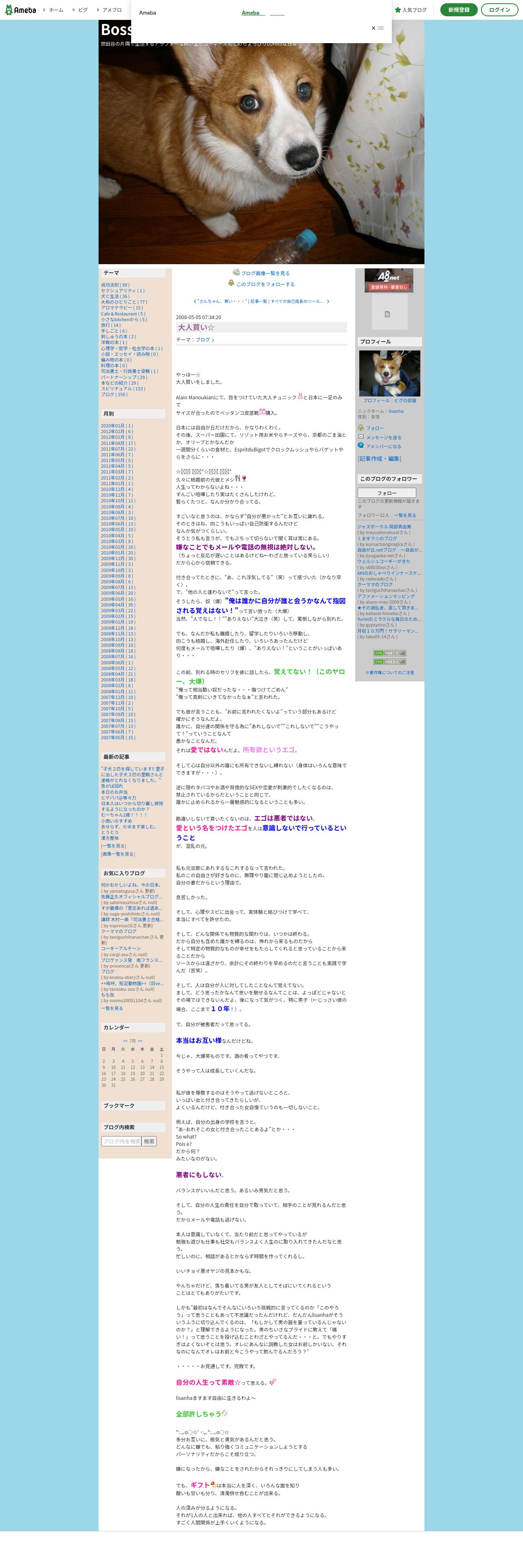The width and height of the screenshot is (523, 1568).
Task: Click the A8.net advertisement banner
Action: [x=389, y=280]
